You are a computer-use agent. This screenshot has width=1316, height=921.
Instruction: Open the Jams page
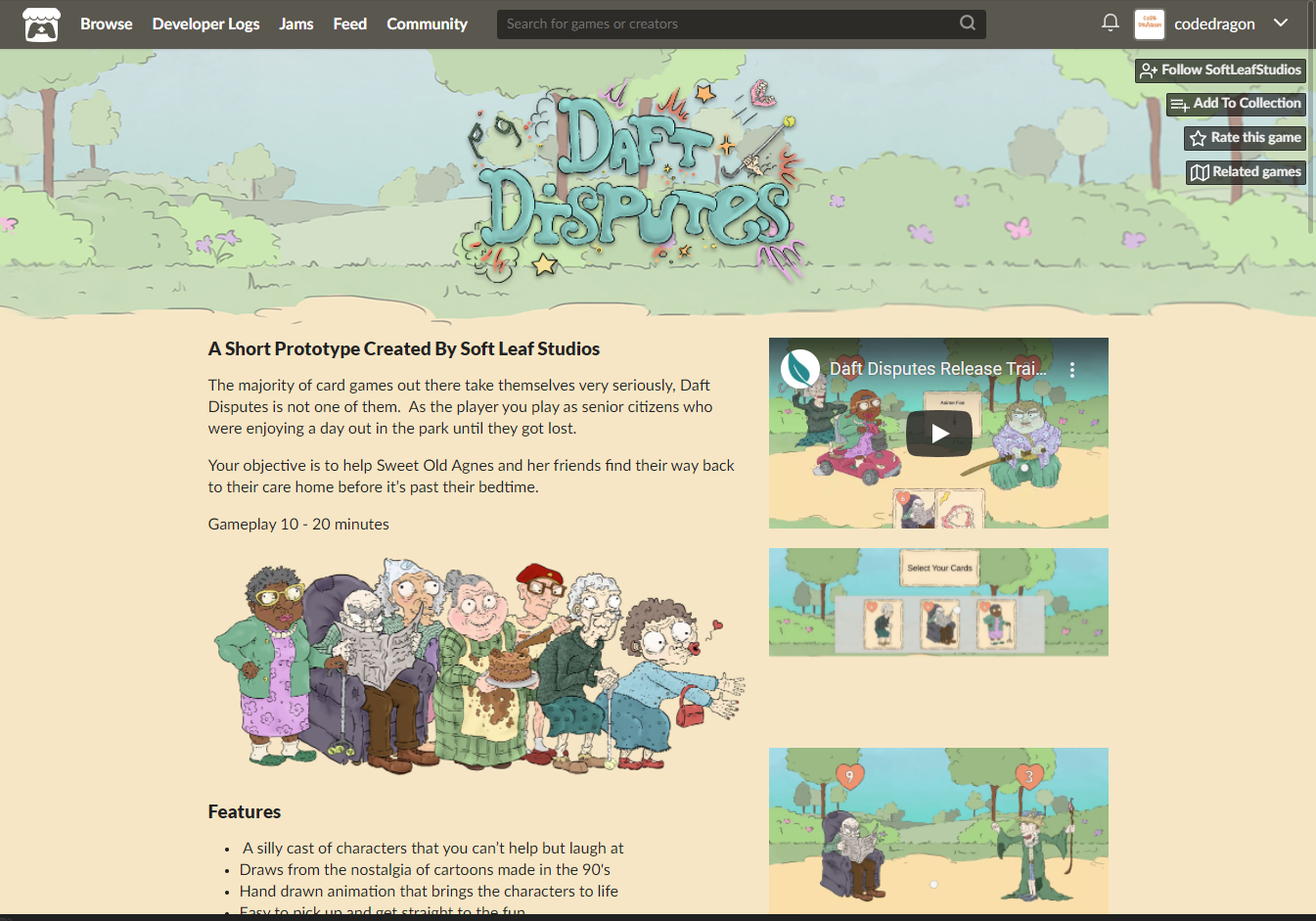pos(296,23)
